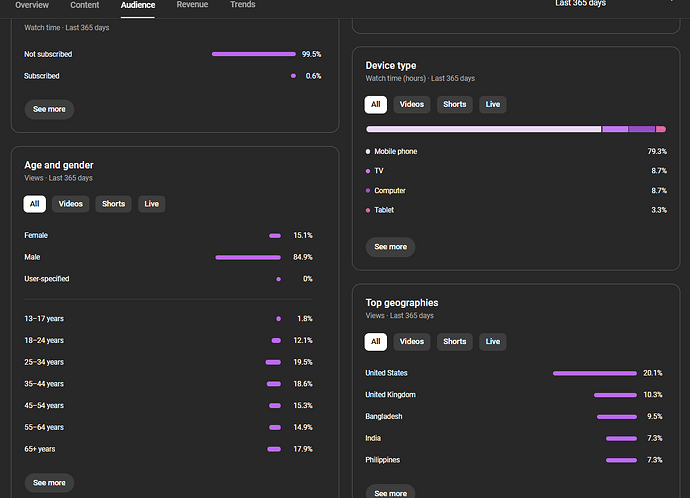Click the 35–44 years row
This screenshot has width=690, height=498.
[x=168, y=384]
